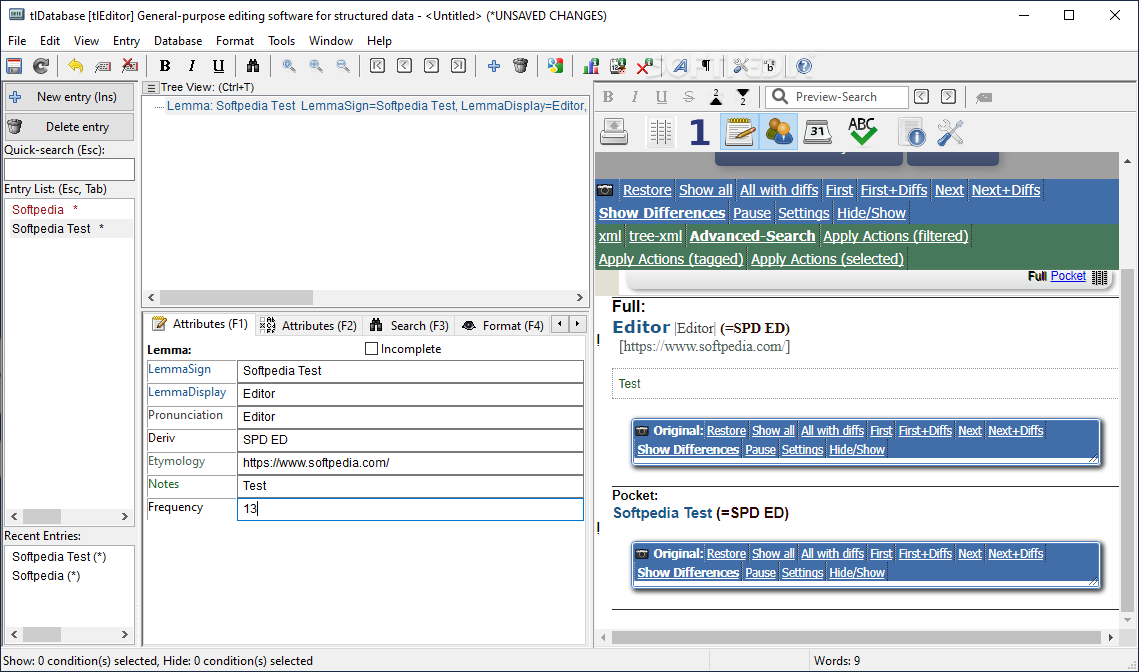Click the calendar 31 icon in preview

coord(818,132)
